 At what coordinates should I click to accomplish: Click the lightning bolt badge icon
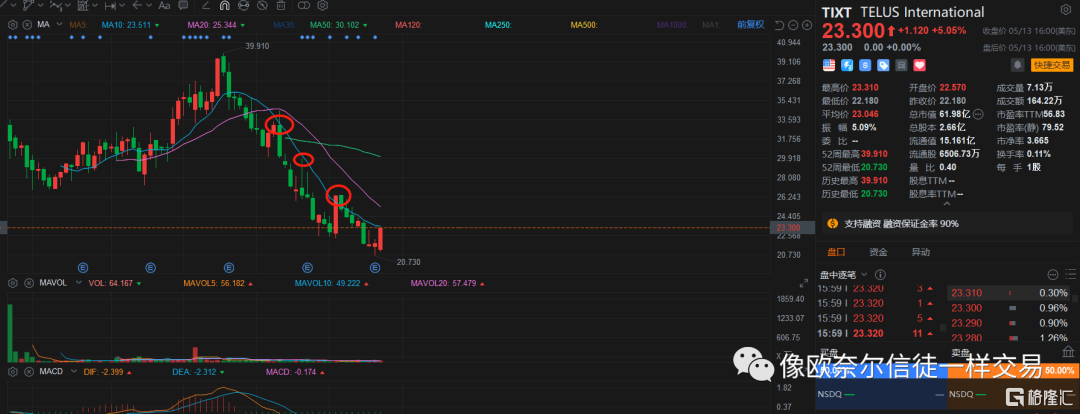[847, 65]
